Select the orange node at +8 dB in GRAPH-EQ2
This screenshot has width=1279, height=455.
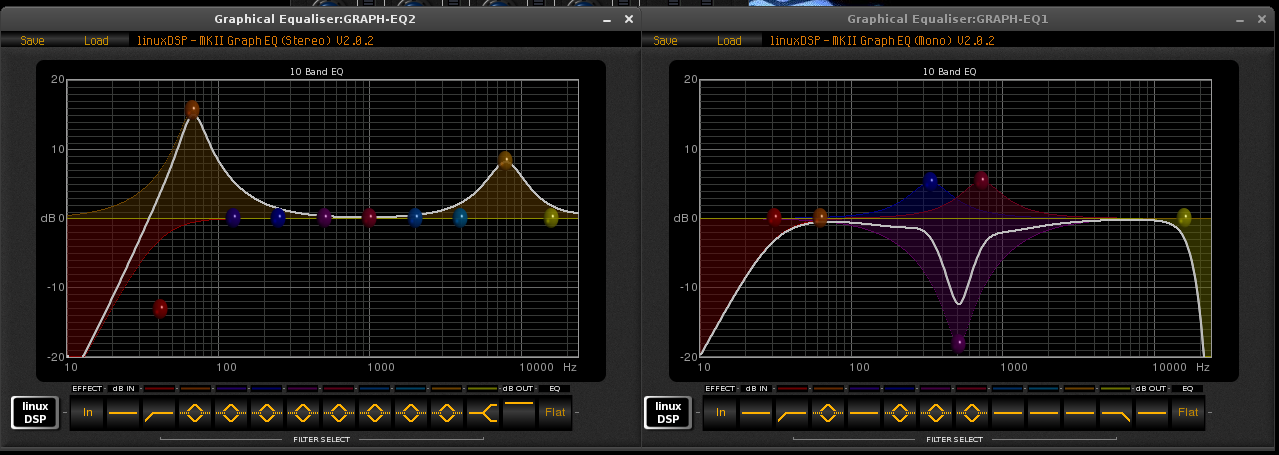(506, 159)
